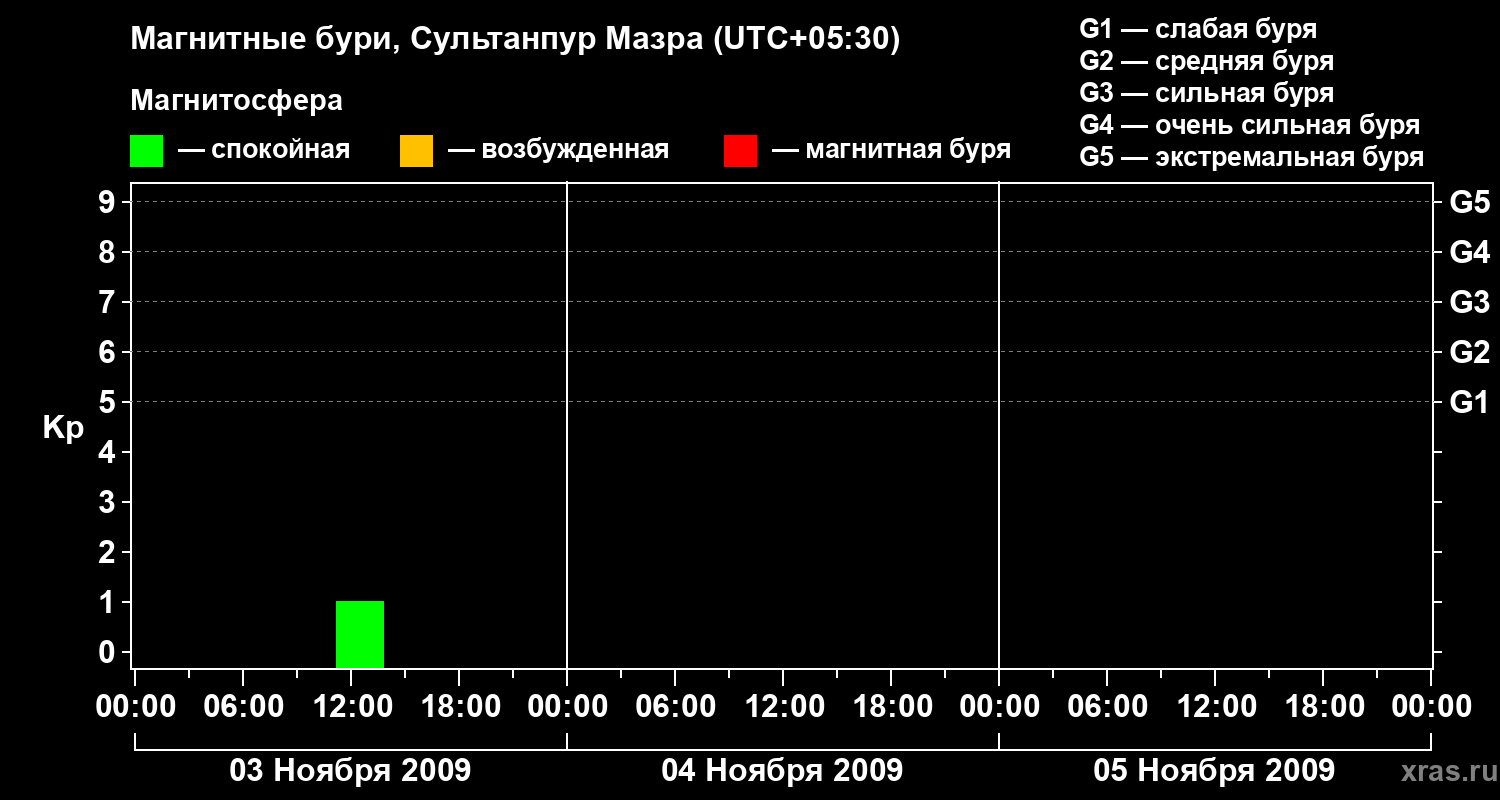
Task: Click the right-axis 'G5' label beside the plot
Action: [1469, 202]
